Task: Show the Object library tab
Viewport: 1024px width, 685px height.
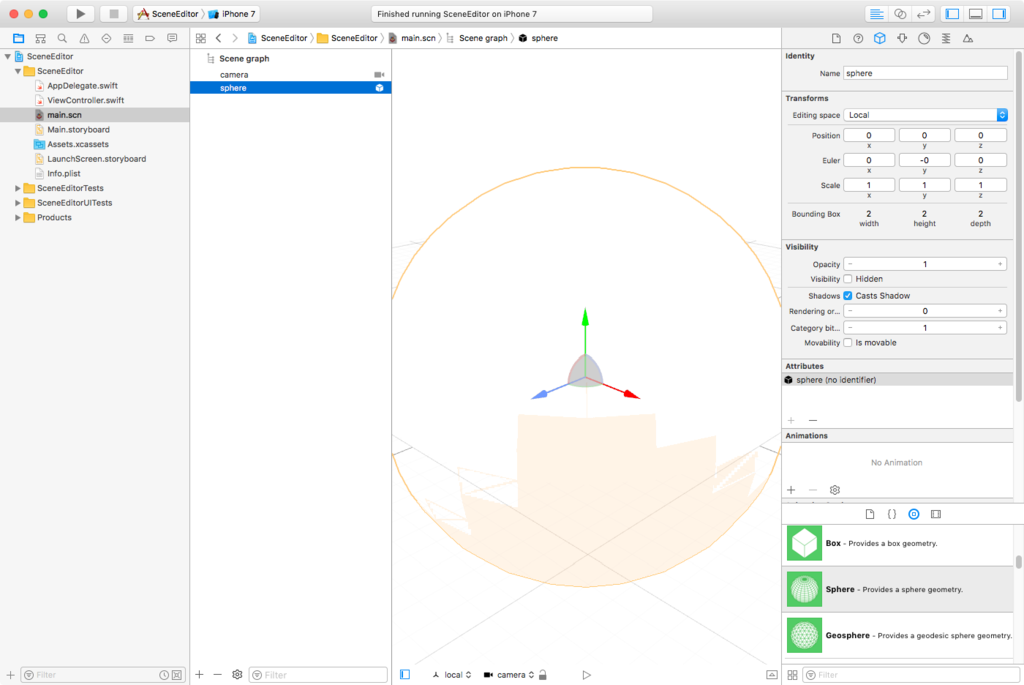Action: [914, 515]
